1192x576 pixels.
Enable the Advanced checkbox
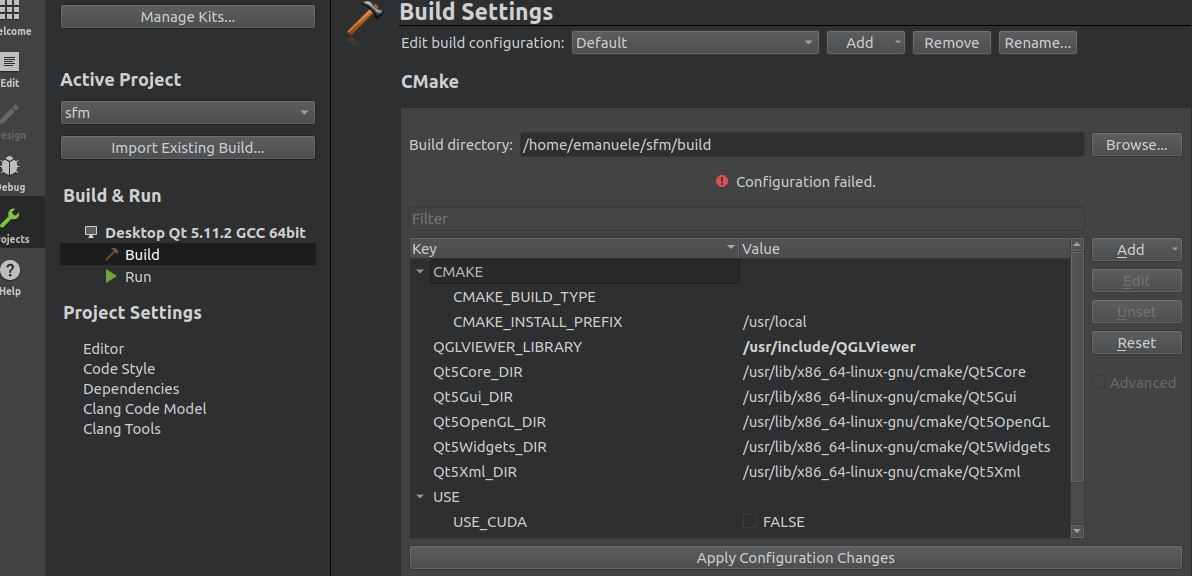click(x=1099, y=383)
